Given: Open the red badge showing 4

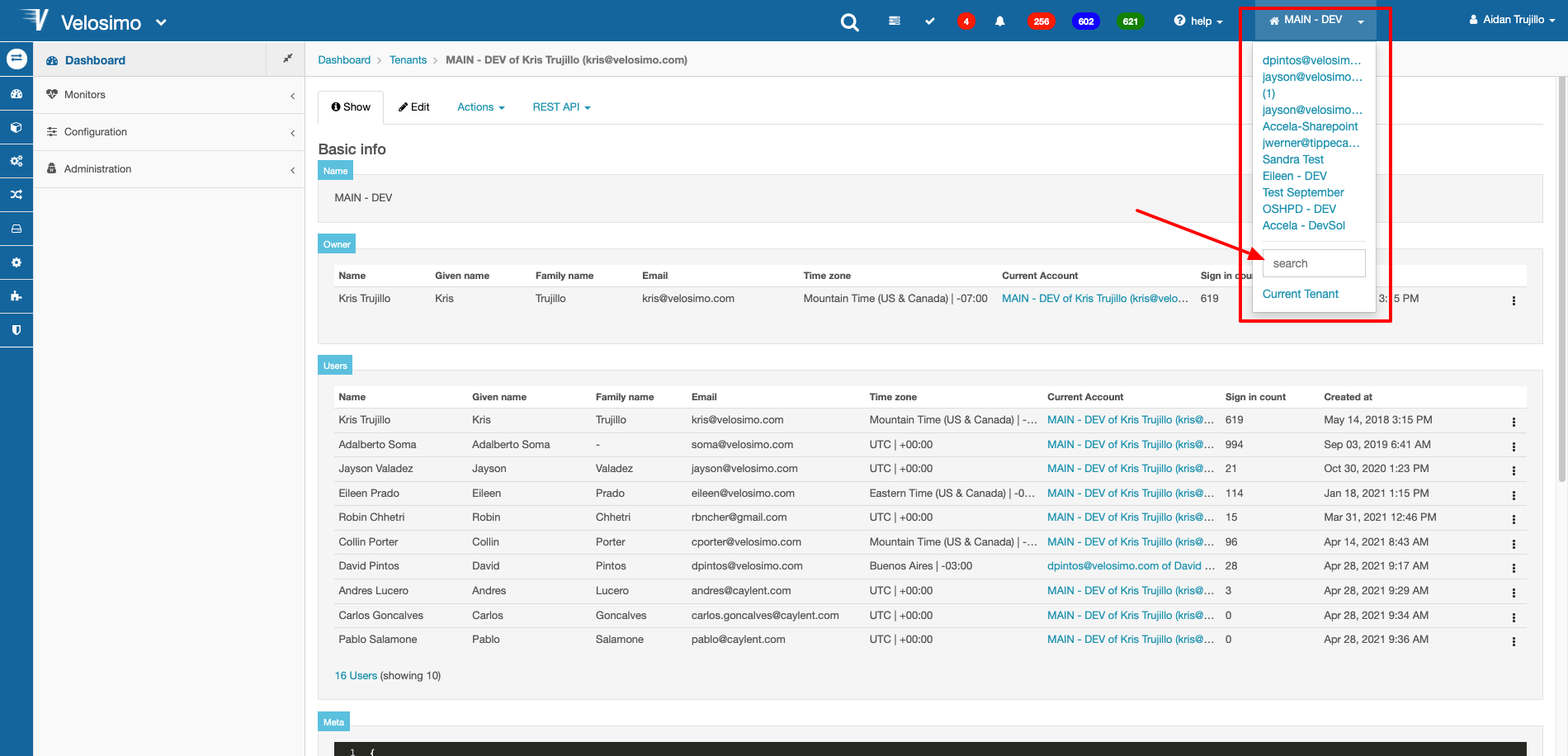Looking at the screenshot, I should [x=966, y=21].
